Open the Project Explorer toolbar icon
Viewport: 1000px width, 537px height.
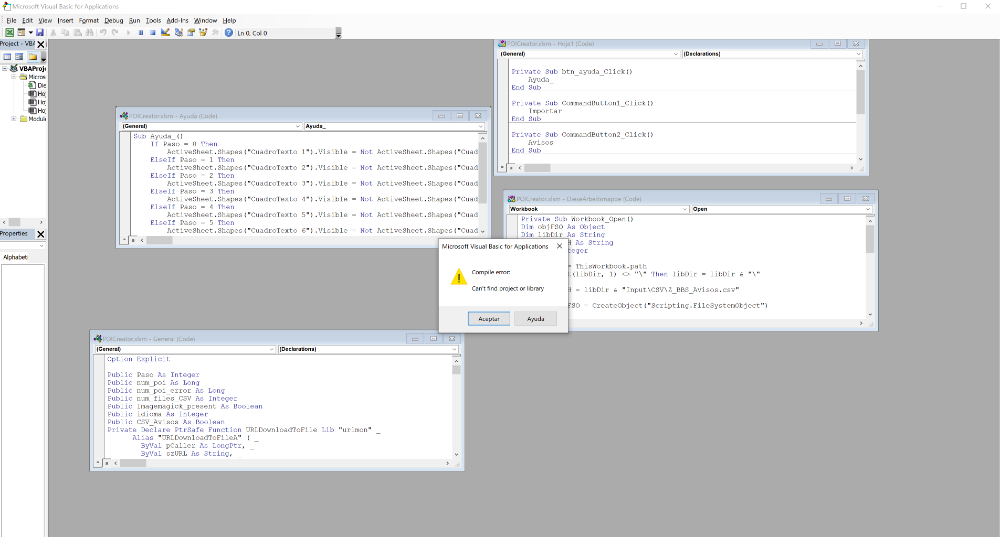point(179,33)
